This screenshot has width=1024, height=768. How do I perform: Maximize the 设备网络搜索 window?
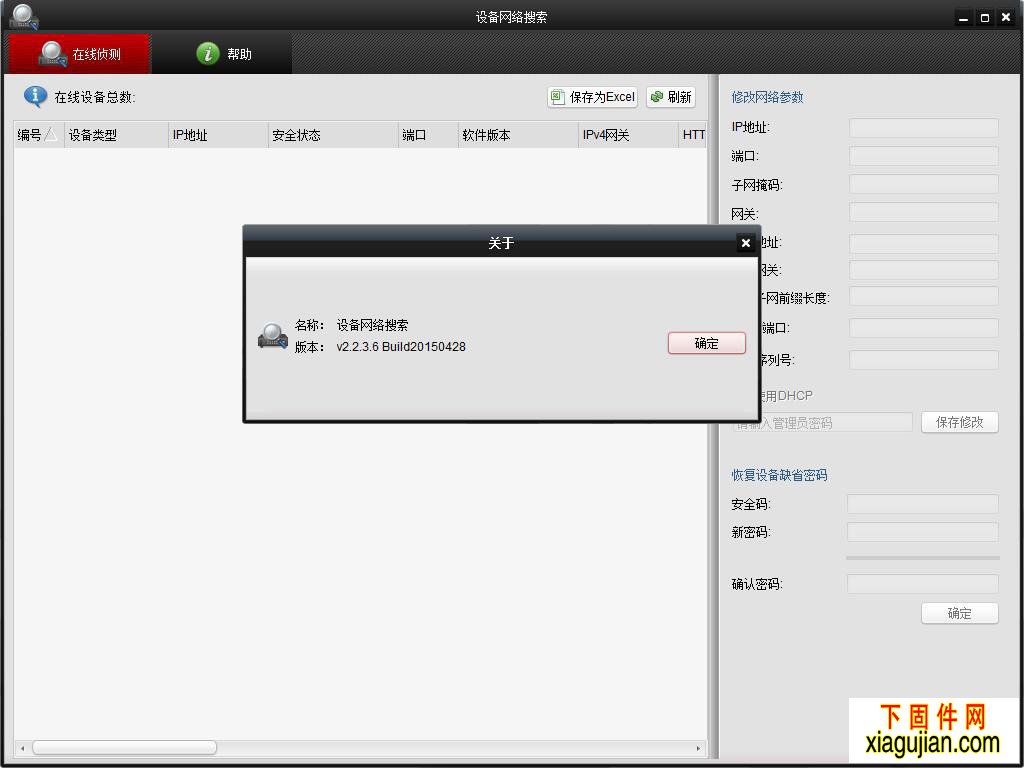pos(985,18)
